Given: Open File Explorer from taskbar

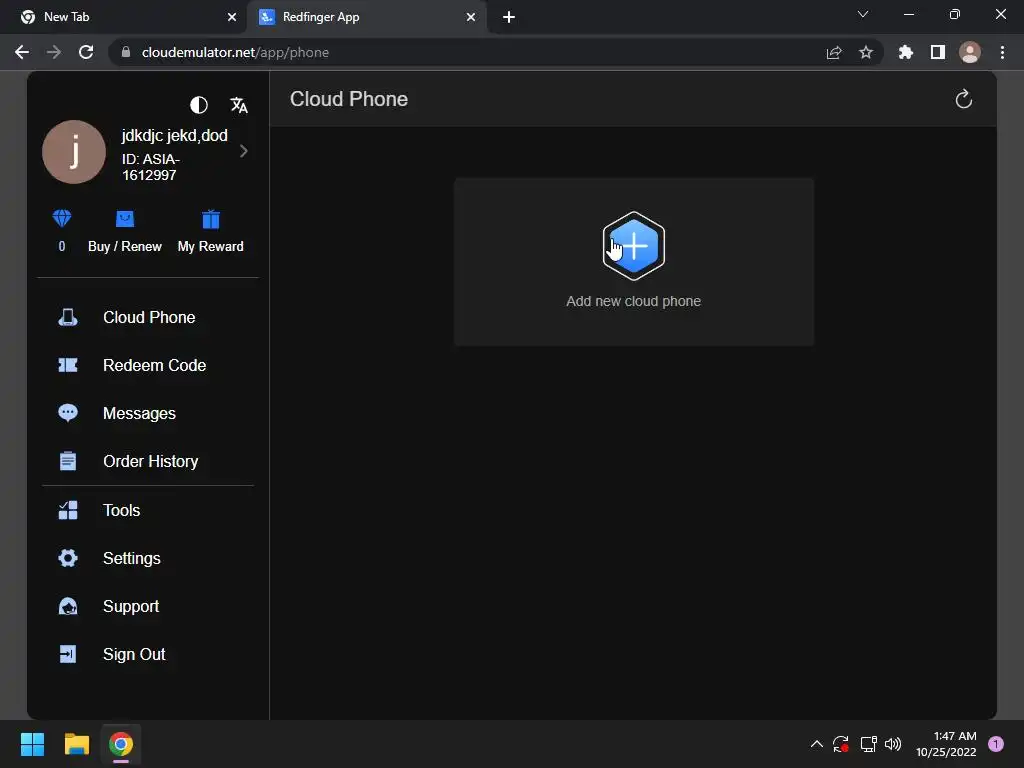Looking at the screenshot, I should coord(76,744).
